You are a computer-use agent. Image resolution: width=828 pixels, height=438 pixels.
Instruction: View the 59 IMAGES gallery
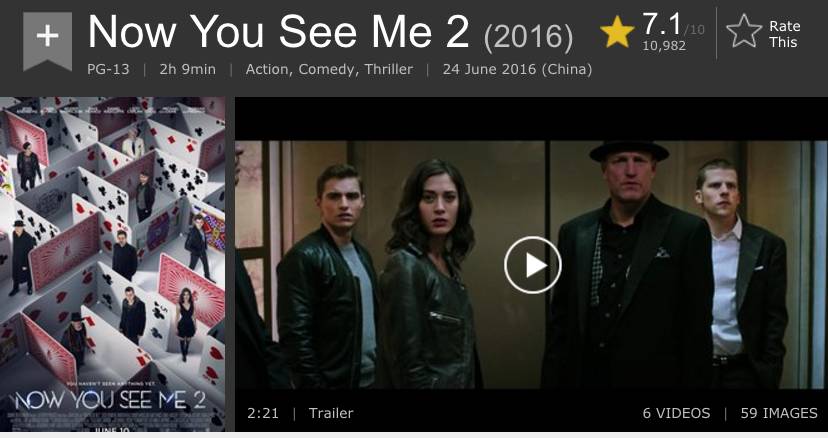pyautogui.click(x=779, y=413)
